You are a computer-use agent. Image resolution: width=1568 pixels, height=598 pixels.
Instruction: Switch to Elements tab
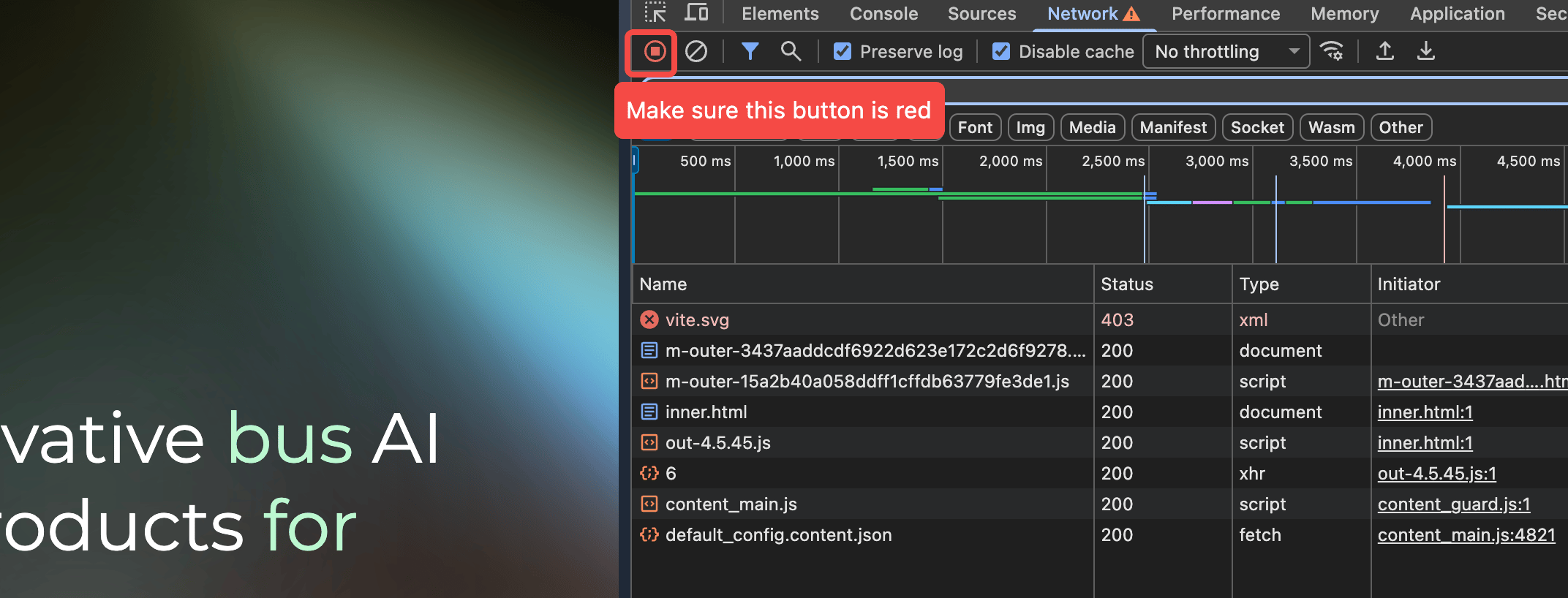click(780, 14)
